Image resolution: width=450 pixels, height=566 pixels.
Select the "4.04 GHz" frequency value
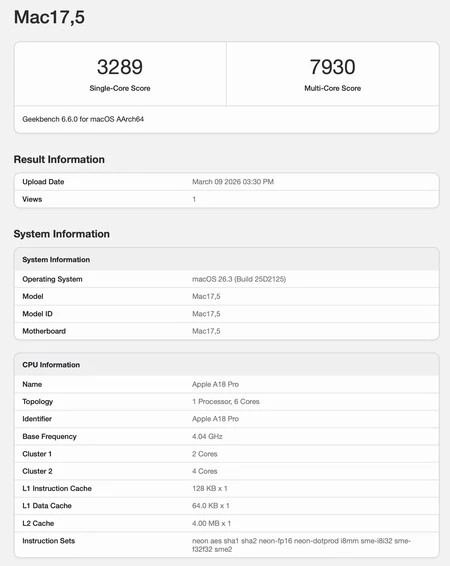click(x=207, y=436)
